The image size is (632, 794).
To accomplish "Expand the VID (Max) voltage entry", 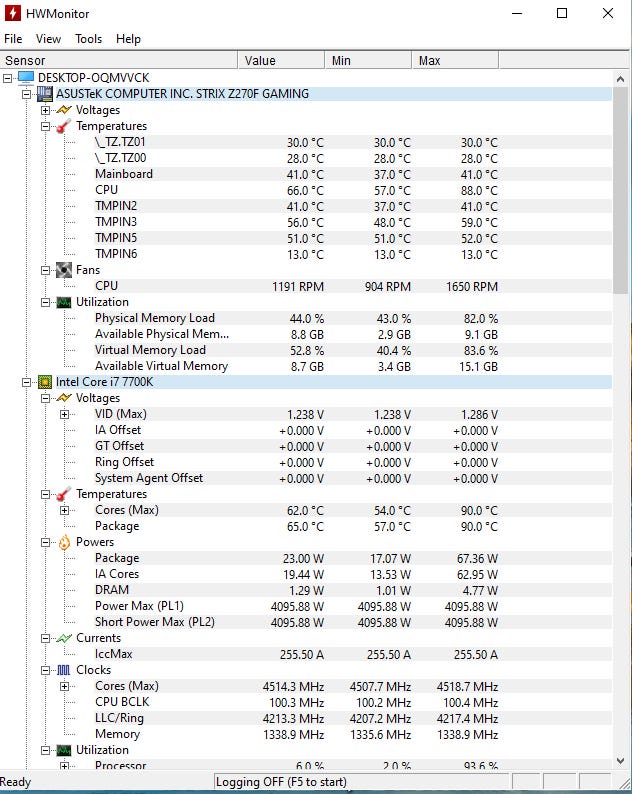I will [64, 414].
